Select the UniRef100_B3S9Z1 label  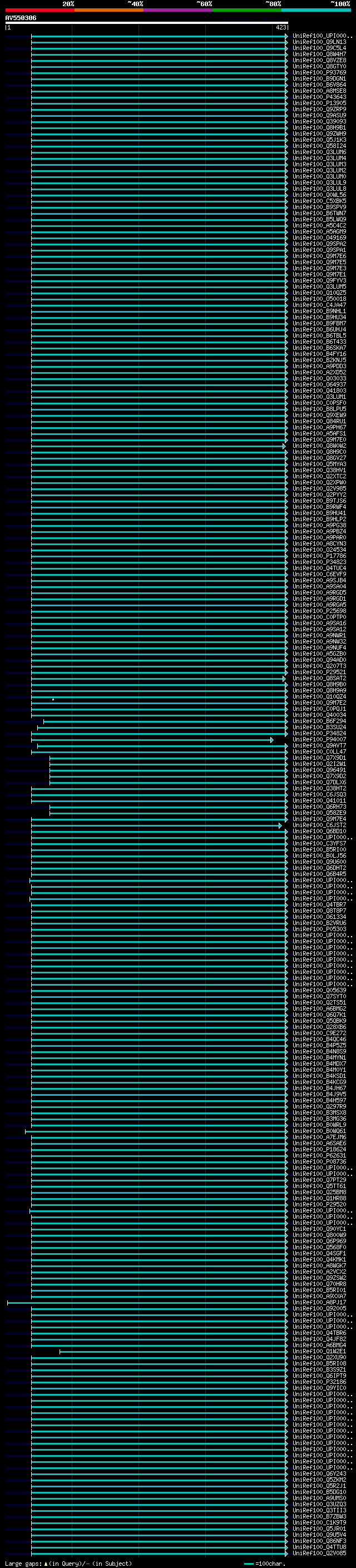point(319,1369)
